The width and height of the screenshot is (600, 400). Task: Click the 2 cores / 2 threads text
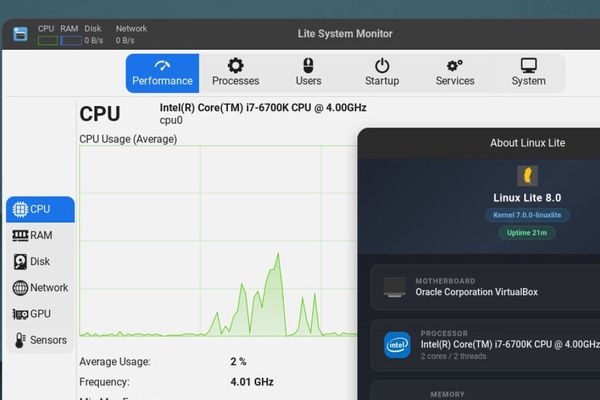(x=453, y=356)
